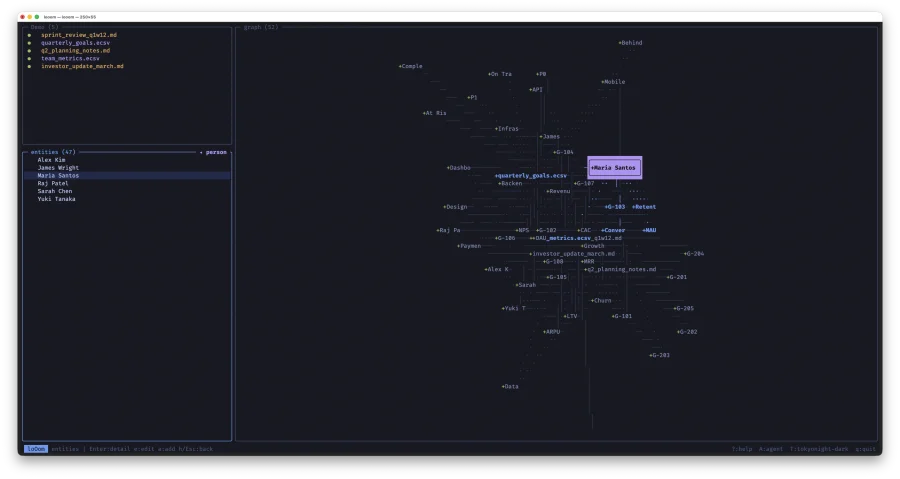Image resolution: width=900 pixels, height=479 pixels.
Task: Click the A:agent shortcut in status bar
Action: tap(771, 449)
